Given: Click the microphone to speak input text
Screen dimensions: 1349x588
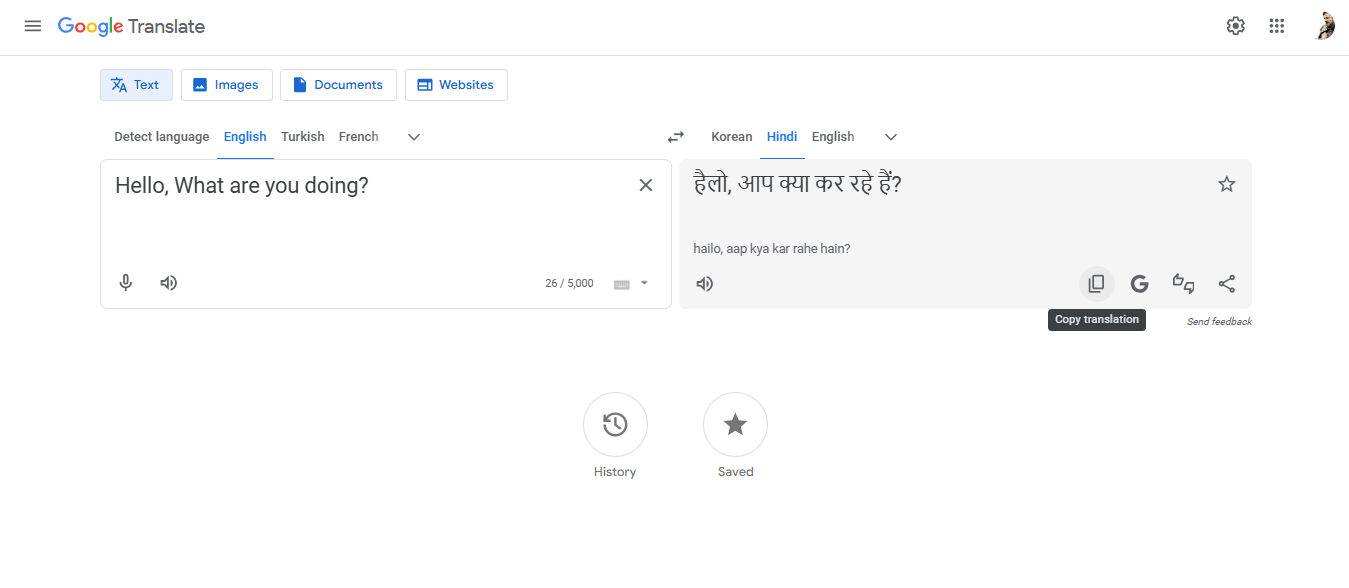Looking at the screenshot, I should 125,283.
